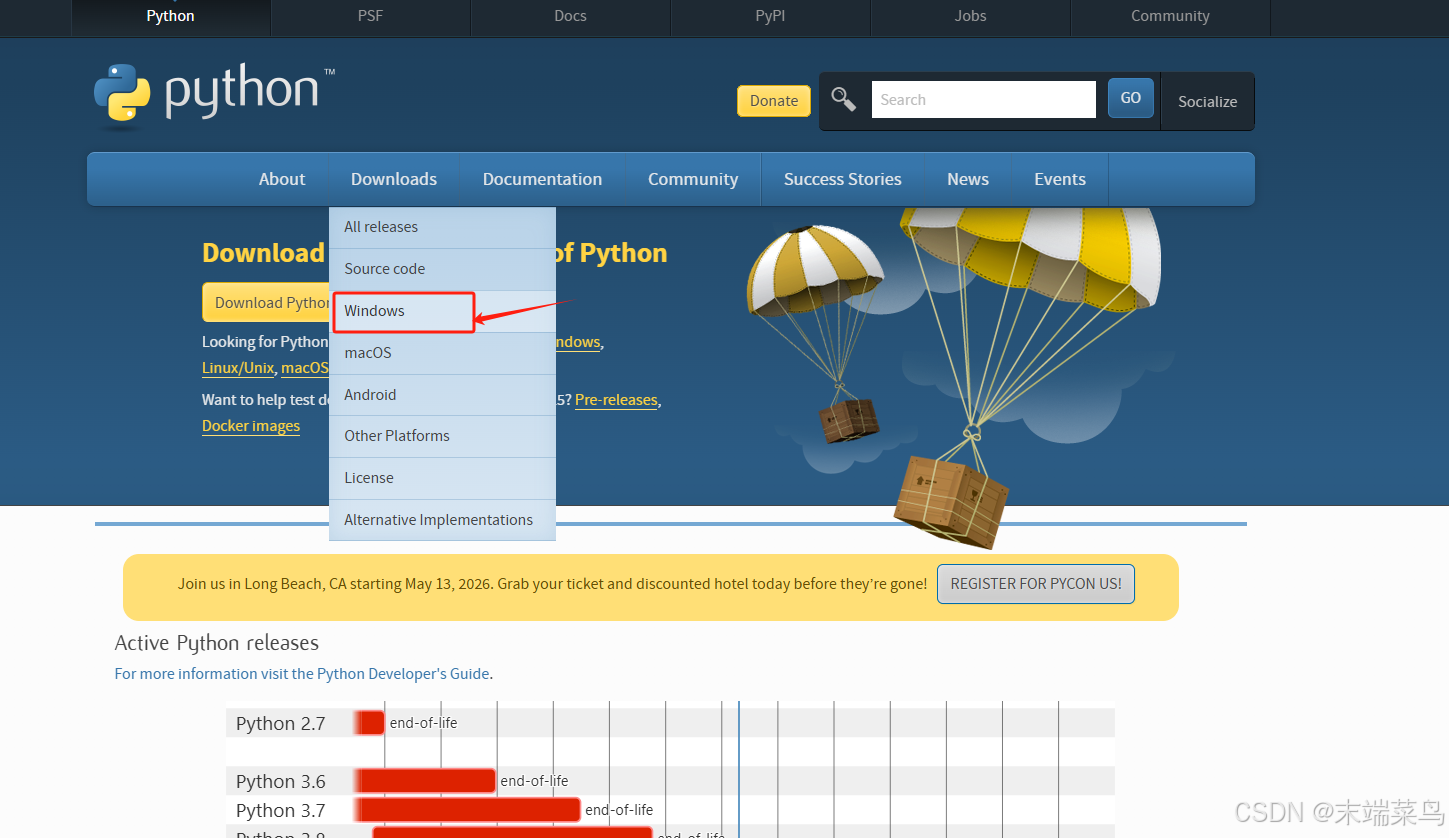Screen dimensions: 1449x838
Task: Open the Jobs top tab
Action: pos(970,17)
